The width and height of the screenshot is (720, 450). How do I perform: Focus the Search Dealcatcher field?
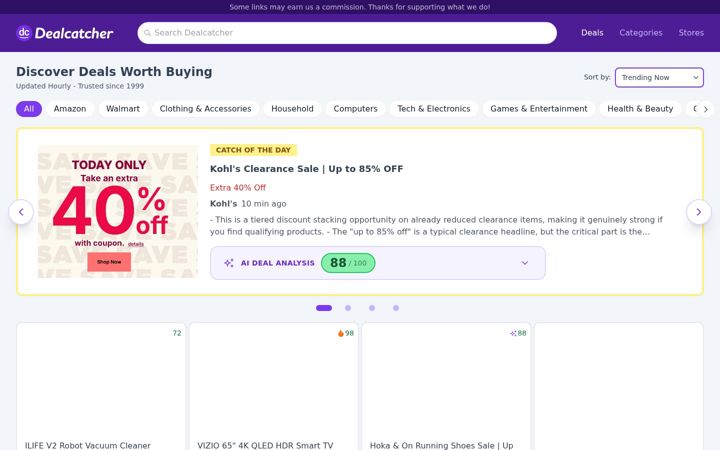[x=347, y=33]
